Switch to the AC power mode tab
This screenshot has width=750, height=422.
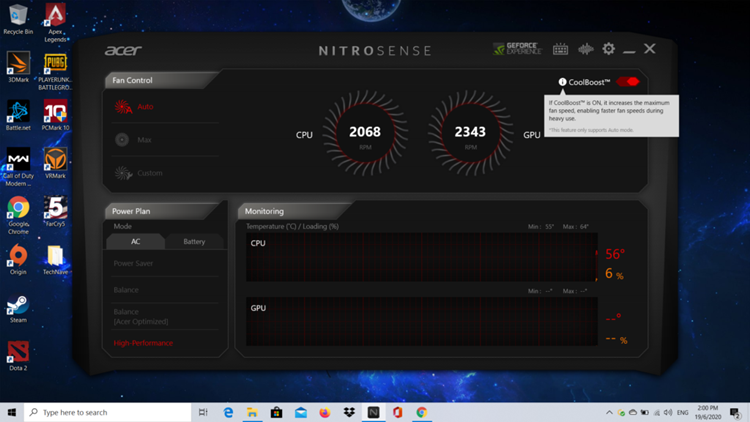pos(136,242)
